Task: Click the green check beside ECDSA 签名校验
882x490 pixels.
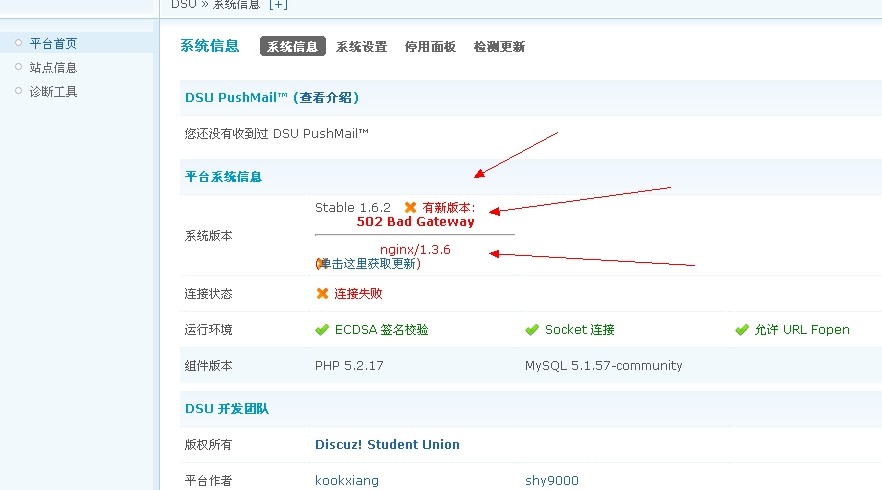Action: (x=322, y=330)
